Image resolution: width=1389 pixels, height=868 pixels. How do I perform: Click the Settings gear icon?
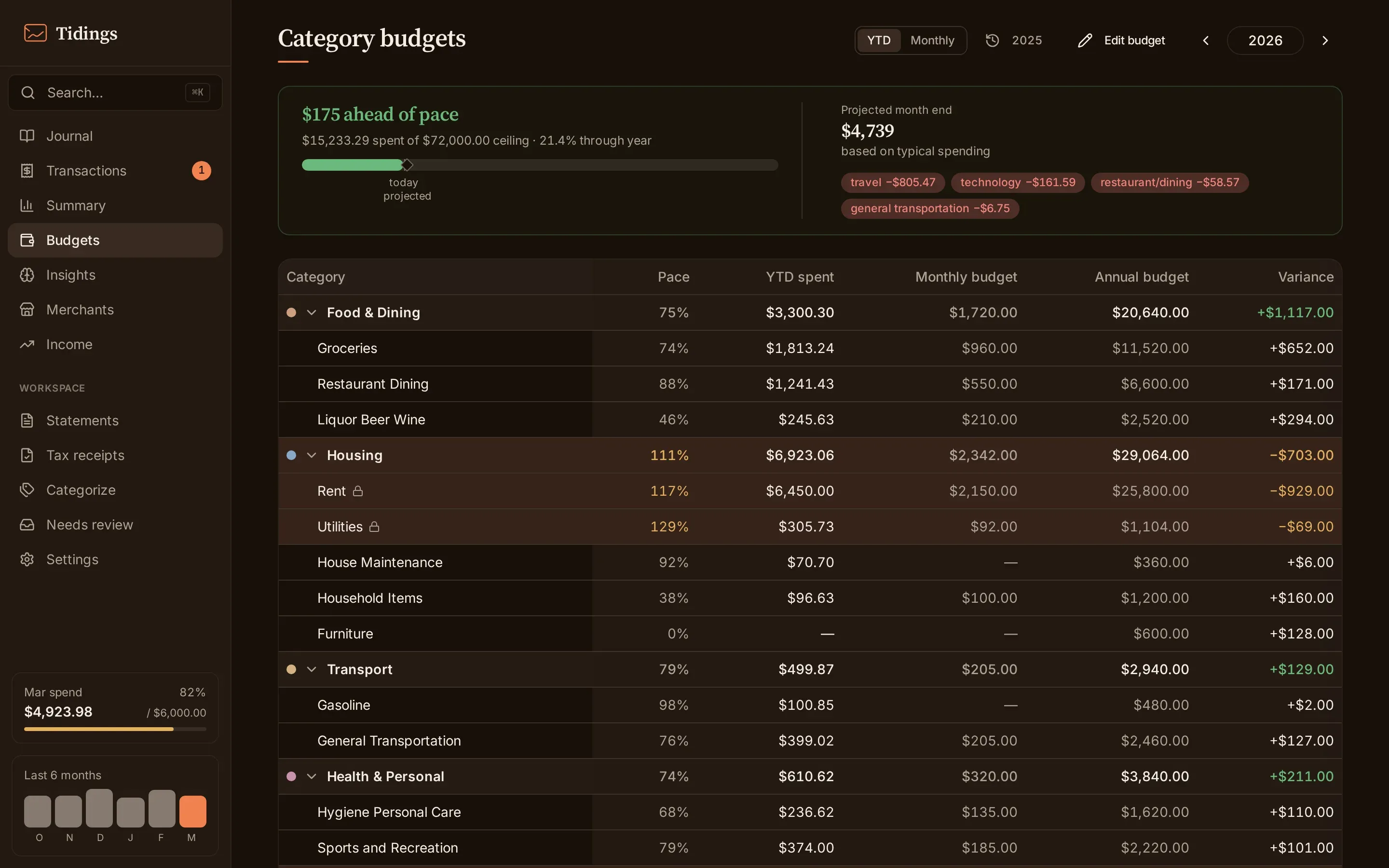coord(27,559)
